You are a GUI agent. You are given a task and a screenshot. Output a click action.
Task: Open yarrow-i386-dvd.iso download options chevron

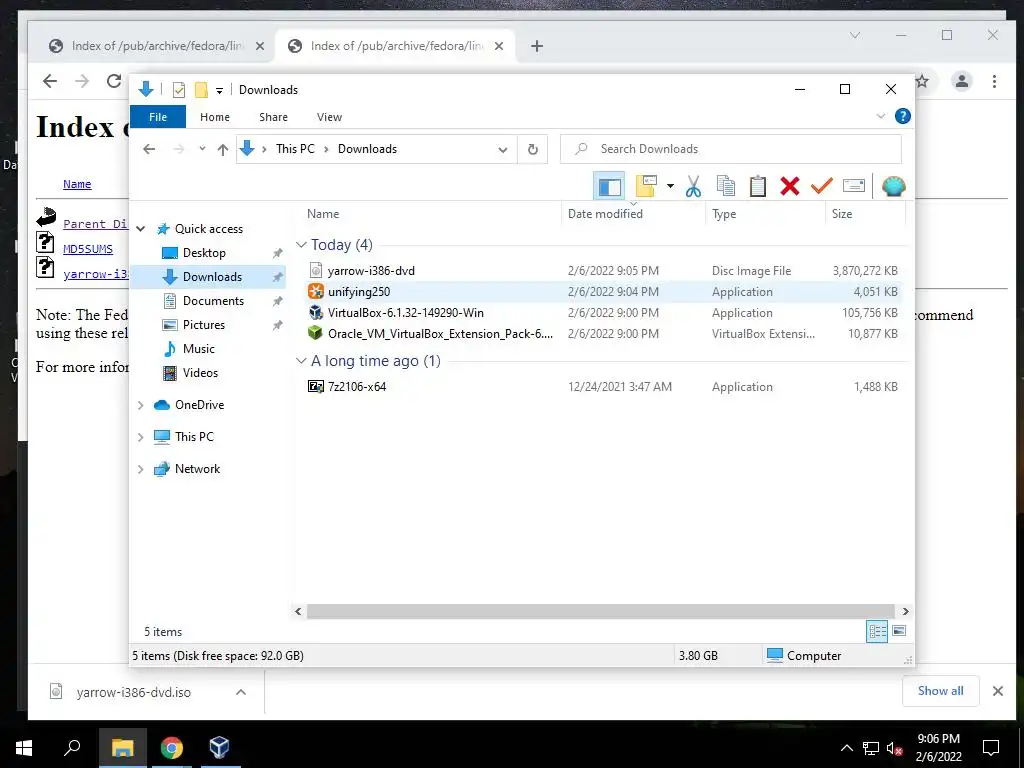click(241, 692)
